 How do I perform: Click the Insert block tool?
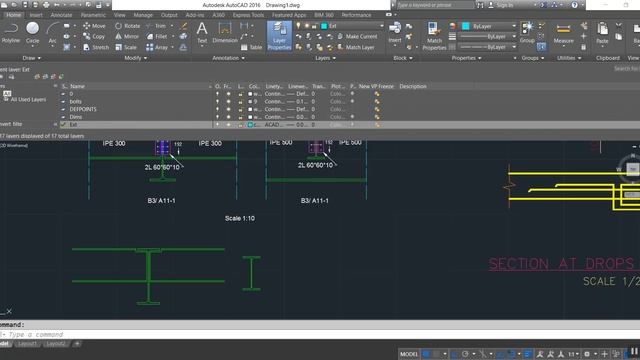click(x=395, y=33)
